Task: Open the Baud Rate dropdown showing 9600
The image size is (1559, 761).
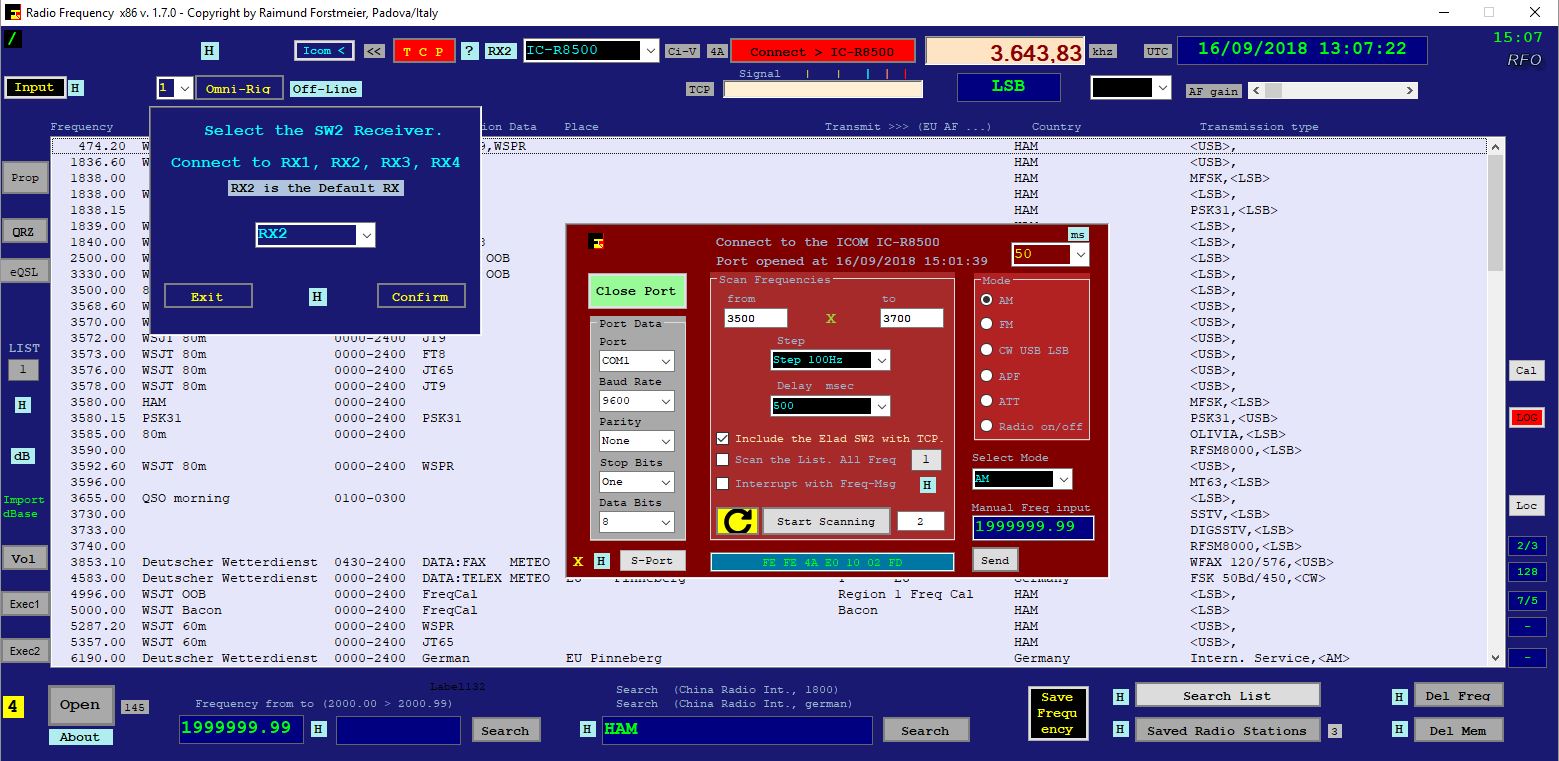Action: 636,400
